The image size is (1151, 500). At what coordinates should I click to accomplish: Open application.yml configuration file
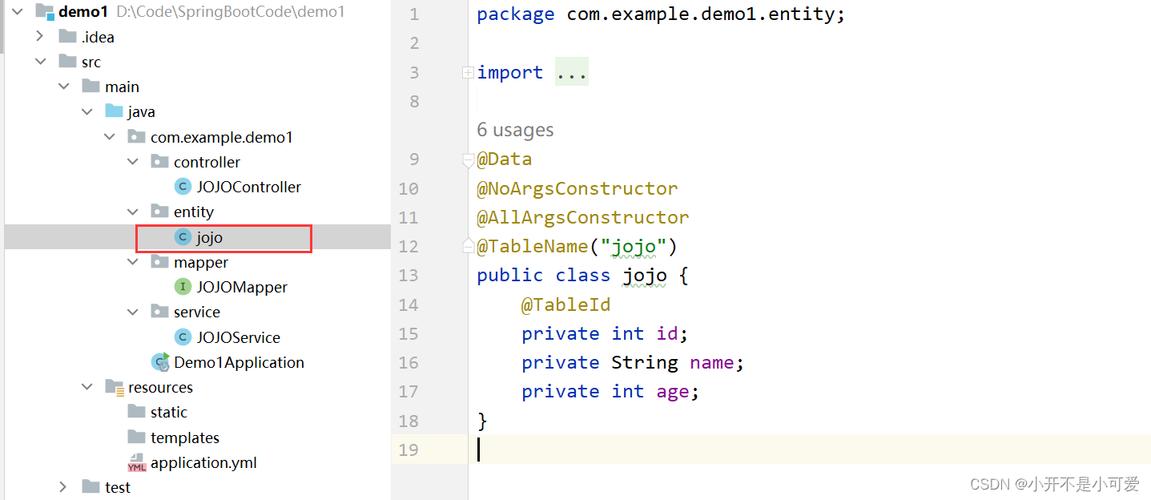tap(203, 463)
